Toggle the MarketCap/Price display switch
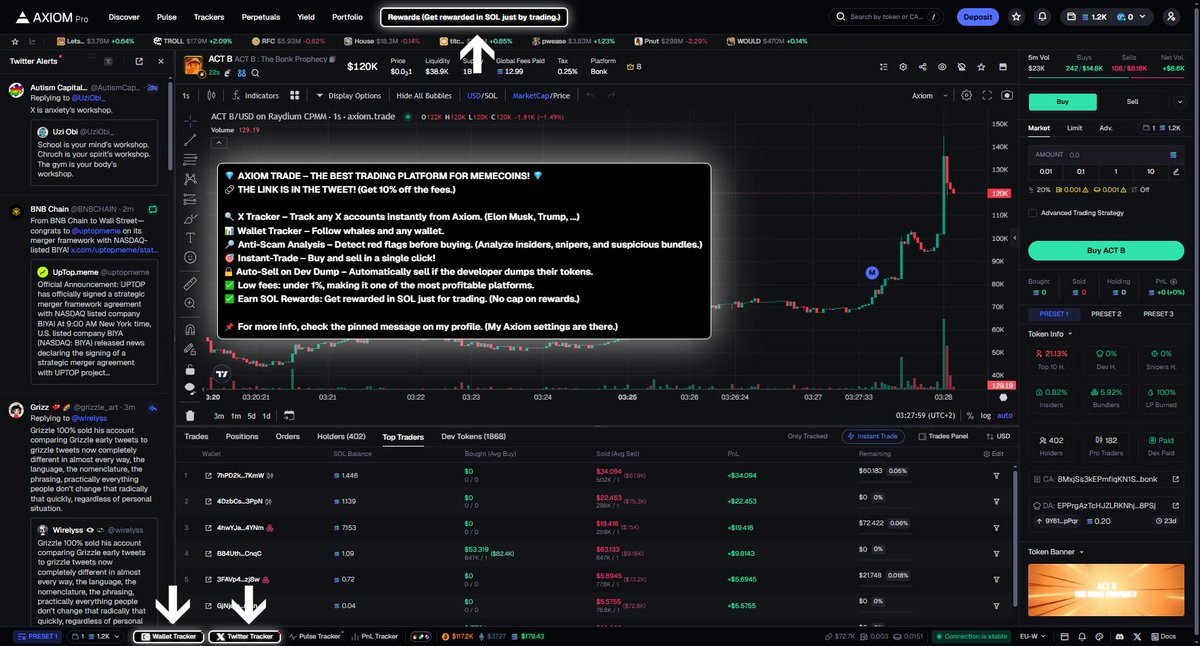 click(x=541, y=96)
